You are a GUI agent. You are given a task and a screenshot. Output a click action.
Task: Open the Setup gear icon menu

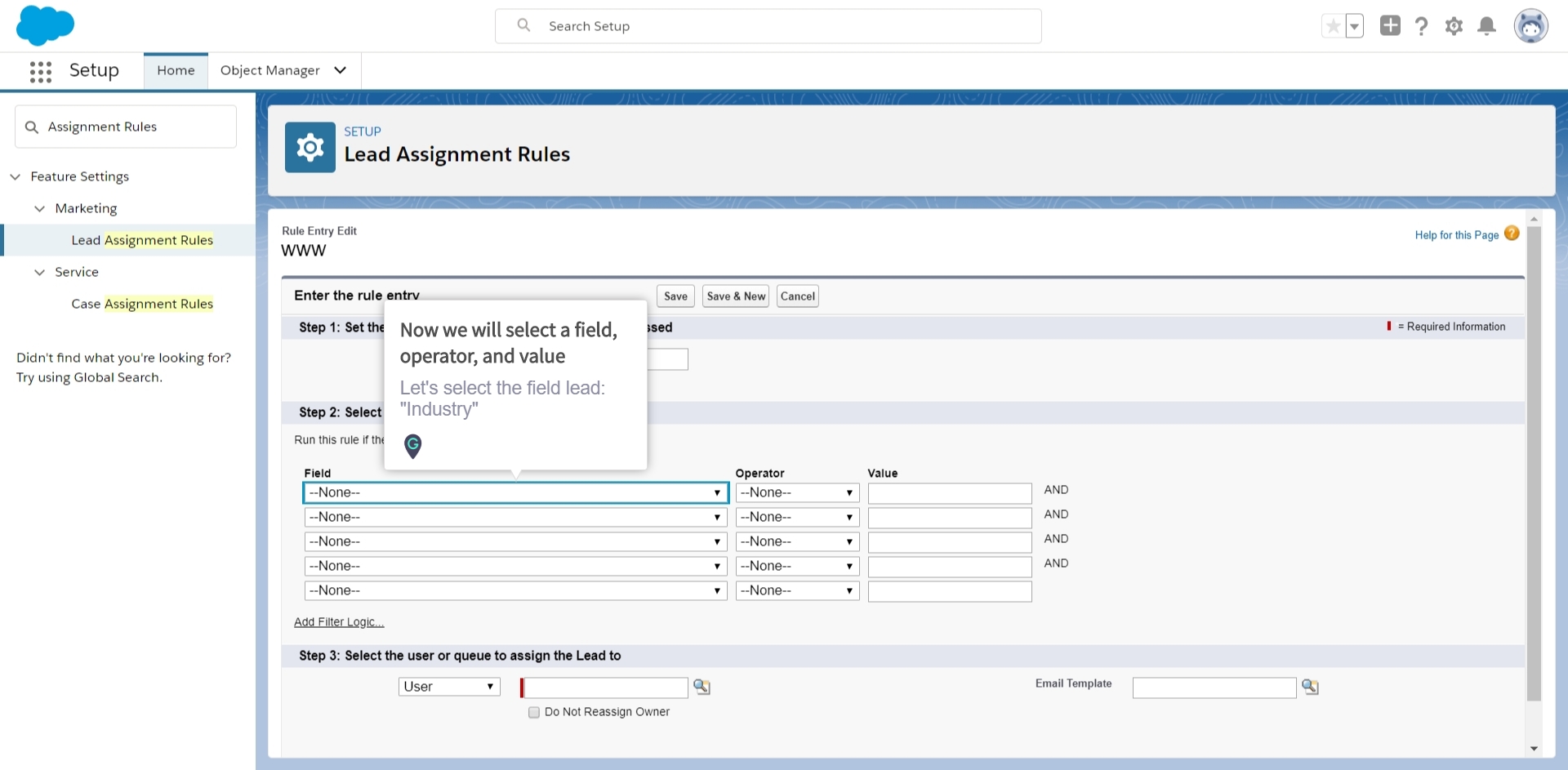pos(1454,26)
